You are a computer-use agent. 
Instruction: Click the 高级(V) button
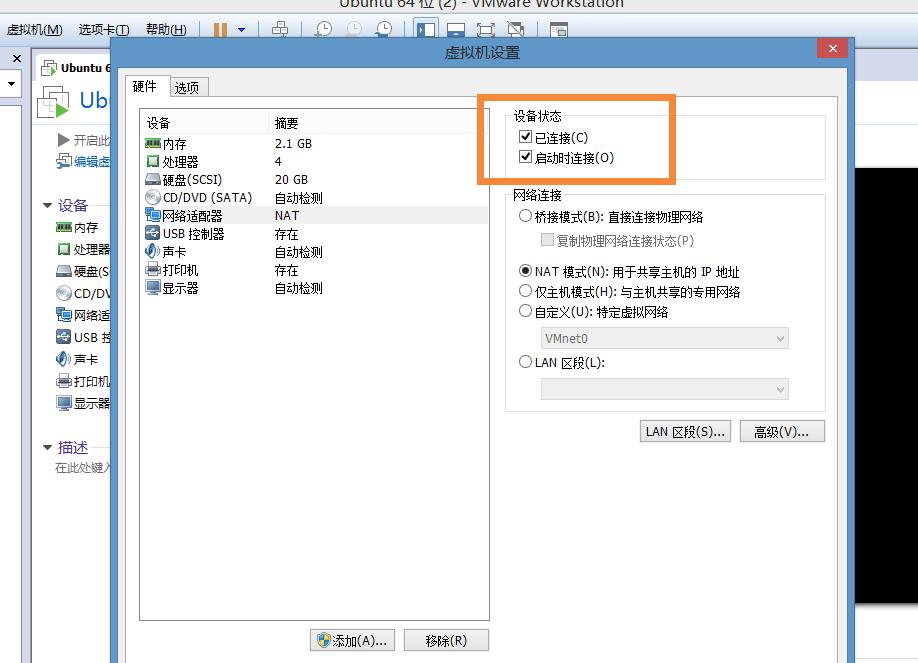pyautogui.click(x=781, y=430)
